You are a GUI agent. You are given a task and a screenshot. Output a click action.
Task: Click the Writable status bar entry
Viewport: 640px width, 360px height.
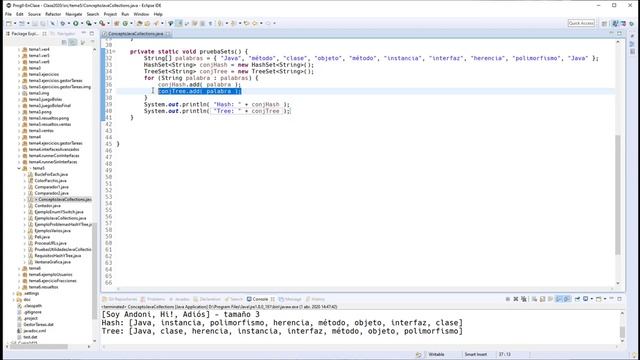436,354
